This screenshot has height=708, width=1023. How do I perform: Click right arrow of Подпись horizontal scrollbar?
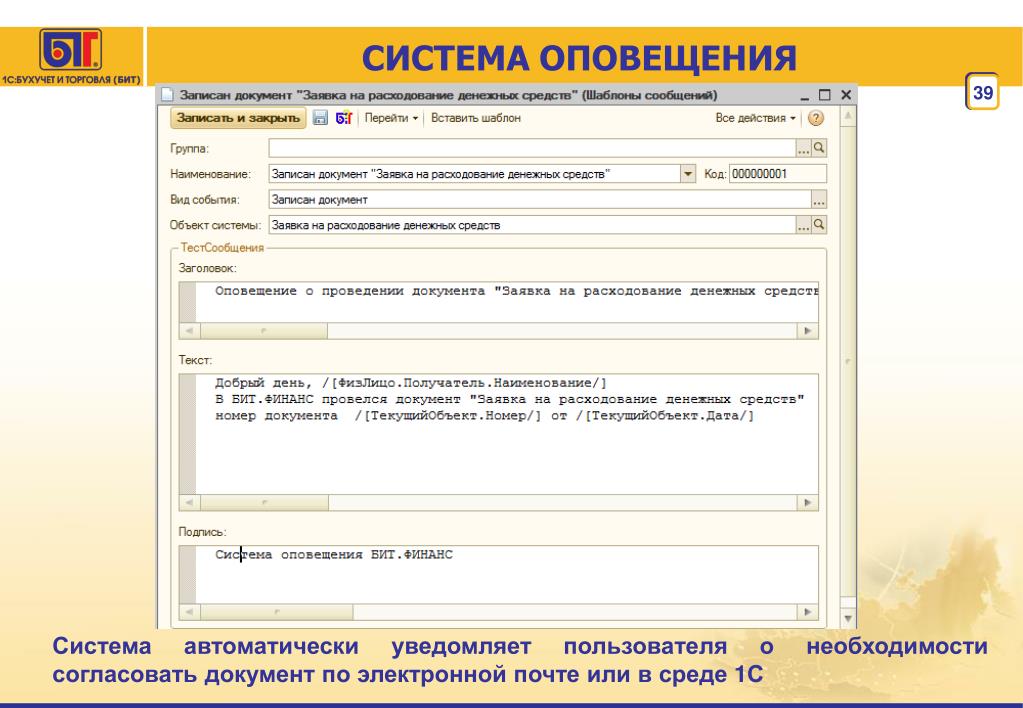pyautogui.click(x=808, y=612)
